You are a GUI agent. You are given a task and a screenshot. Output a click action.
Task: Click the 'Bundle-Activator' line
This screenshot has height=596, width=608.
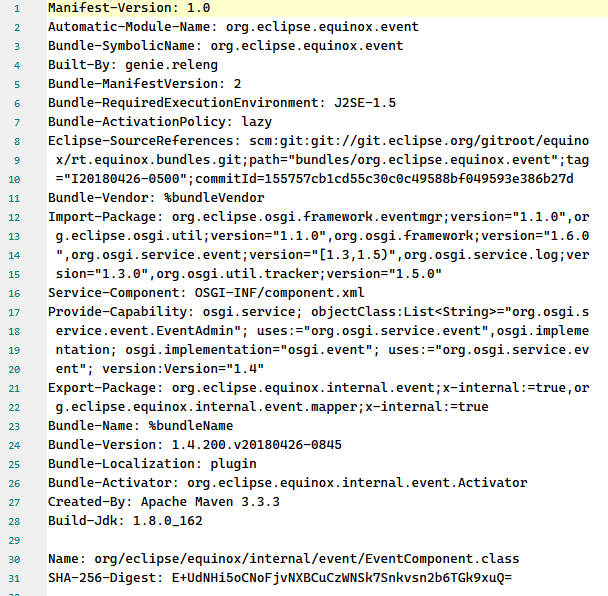point(288,483)
